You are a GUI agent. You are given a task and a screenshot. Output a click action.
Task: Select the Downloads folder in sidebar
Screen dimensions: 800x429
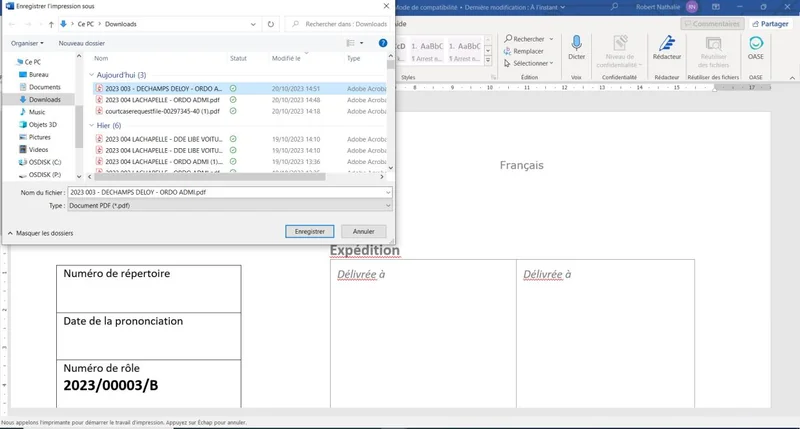coord(44,100)
